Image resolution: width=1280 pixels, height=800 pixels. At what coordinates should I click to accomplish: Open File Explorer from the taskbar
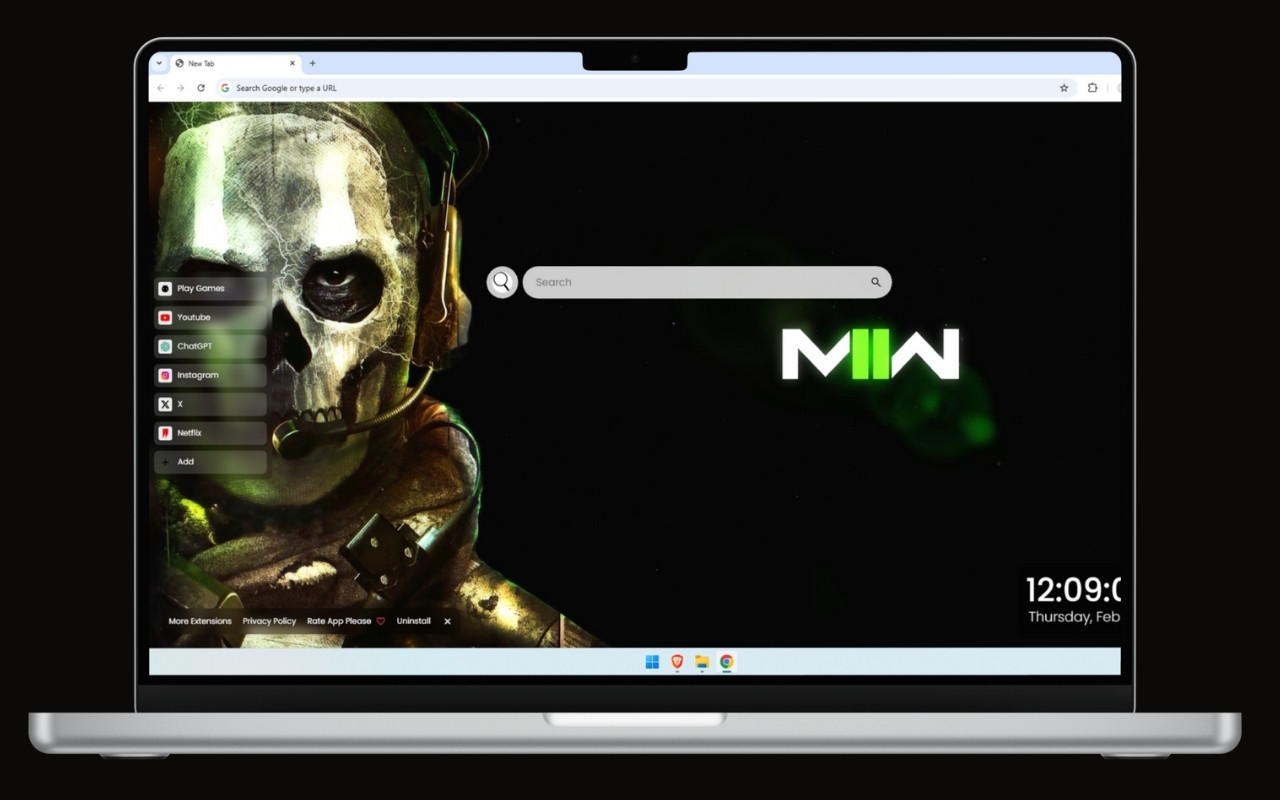[x=702, y=662]
